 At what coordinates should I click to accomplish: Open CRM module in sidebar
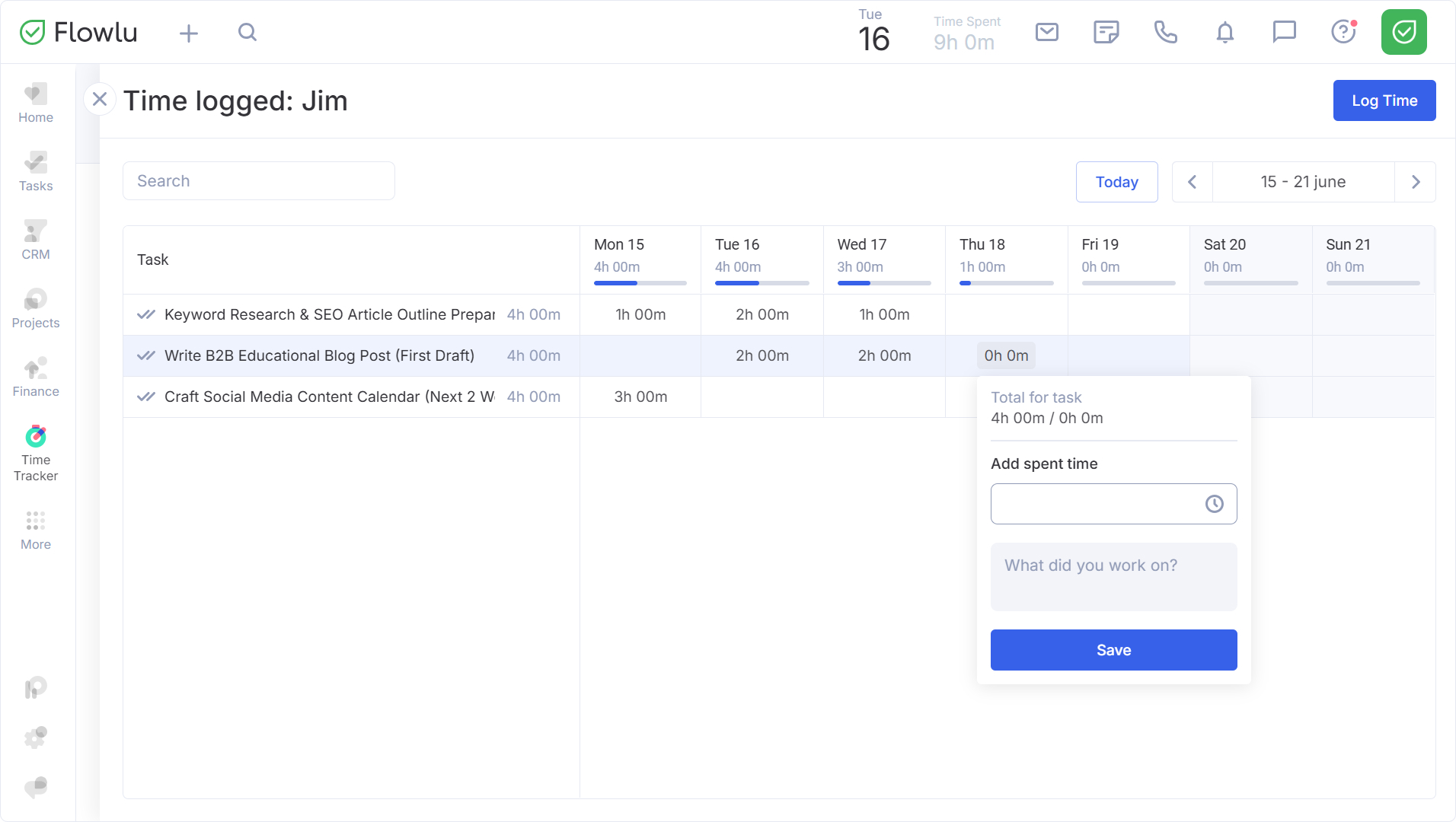(x=36, y=241)
